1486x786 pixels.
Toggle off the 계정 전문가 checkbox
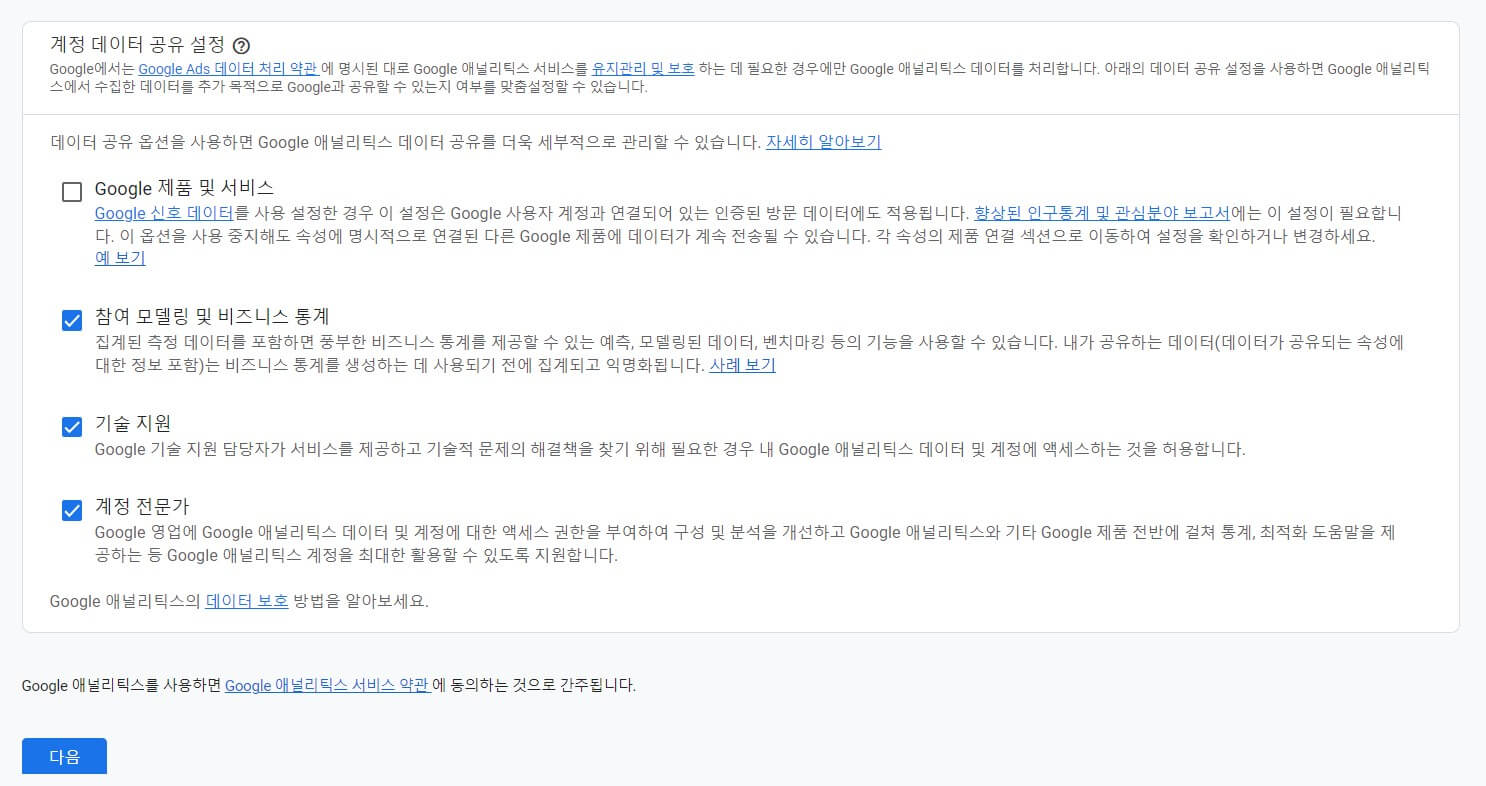click(71, 510)
